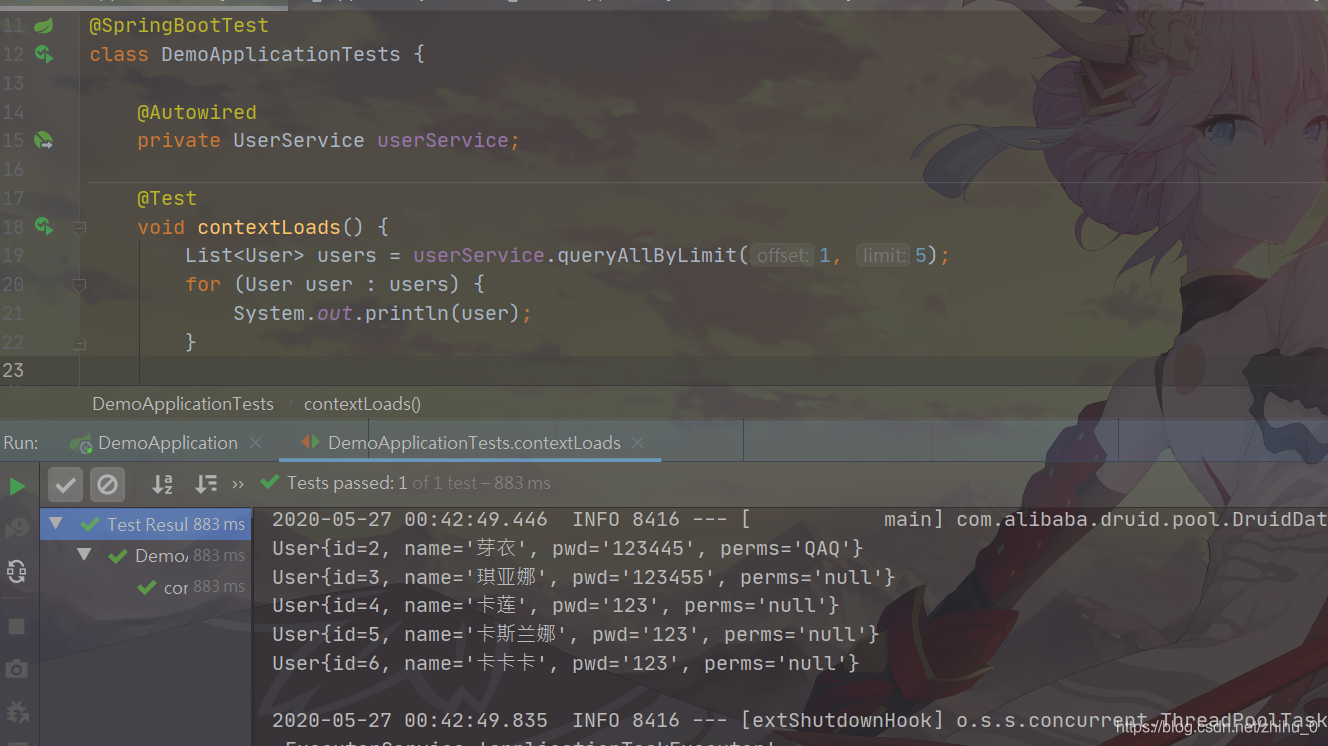This screenshot has height=746, width=1328.
Task: Sort tests by duration
Action: pos(206,484)
